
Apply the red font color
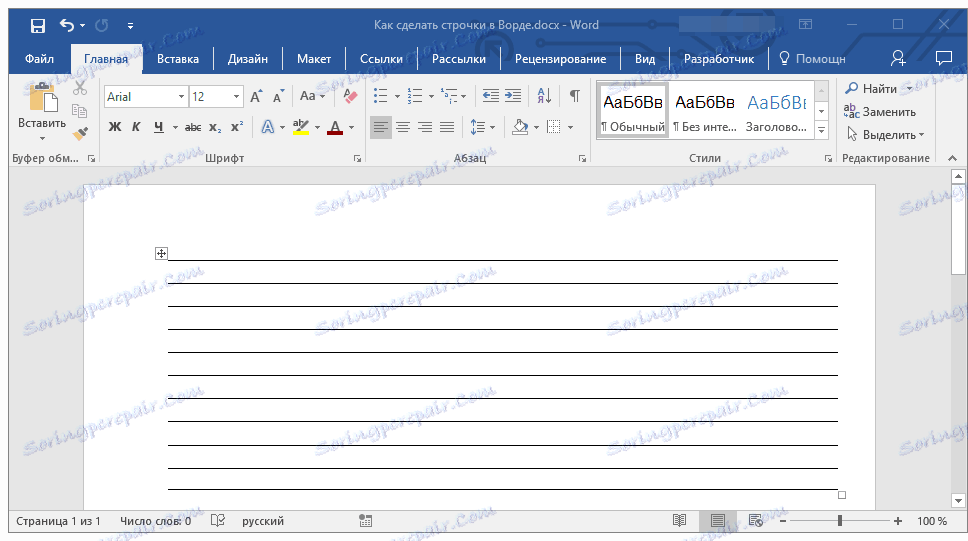335,127
